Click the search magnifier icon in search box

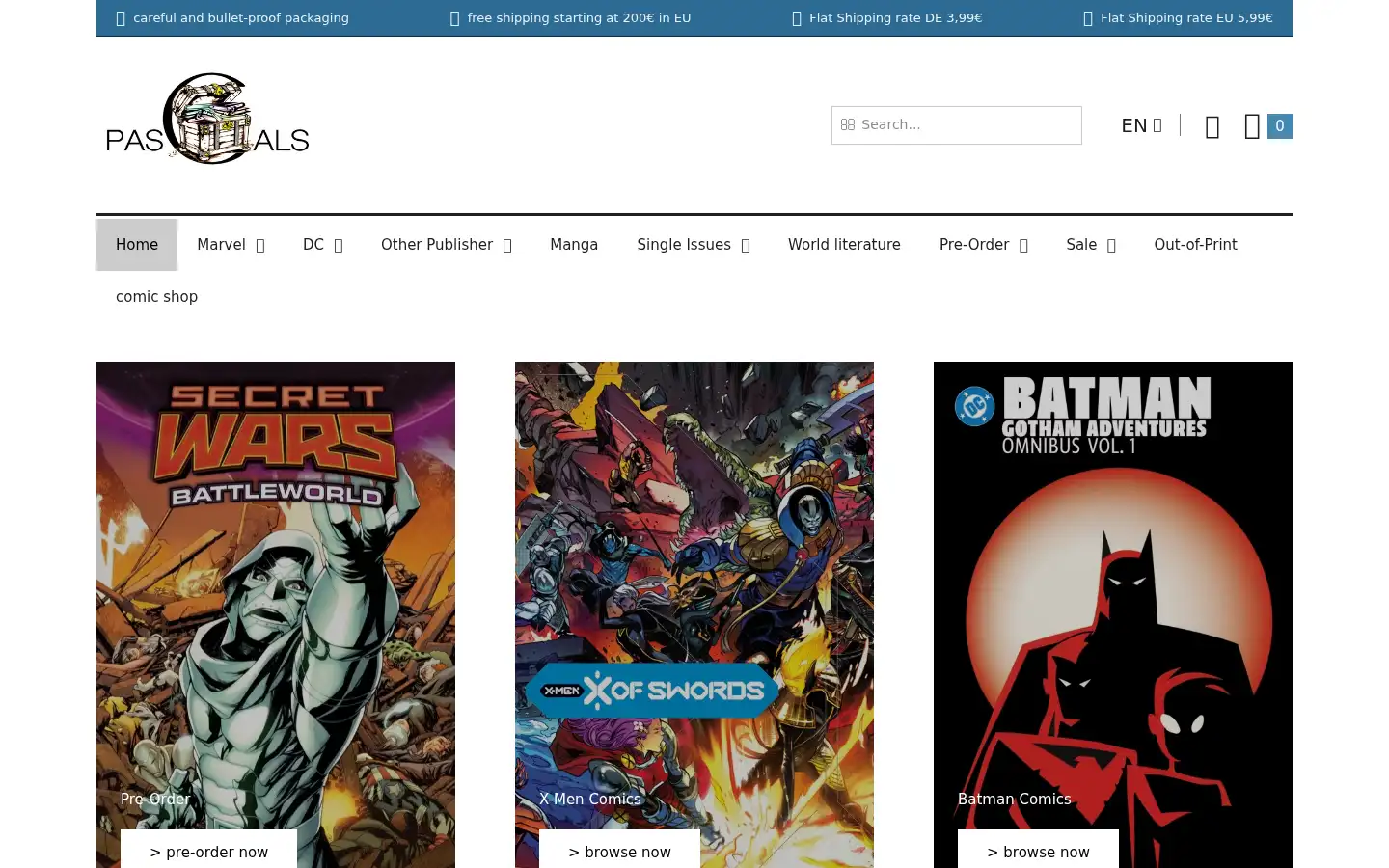848,124
